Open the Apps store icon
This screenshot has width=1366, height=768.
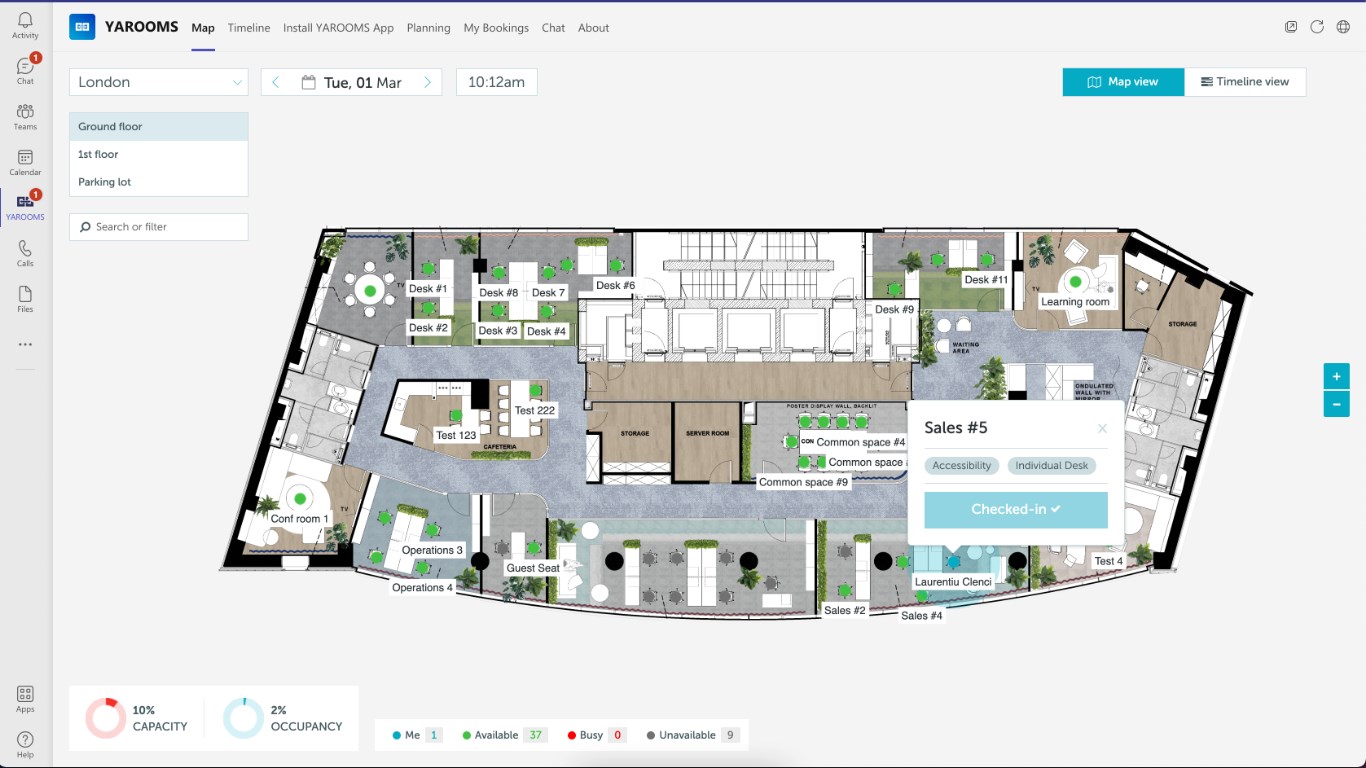click(x=25, y=694)
